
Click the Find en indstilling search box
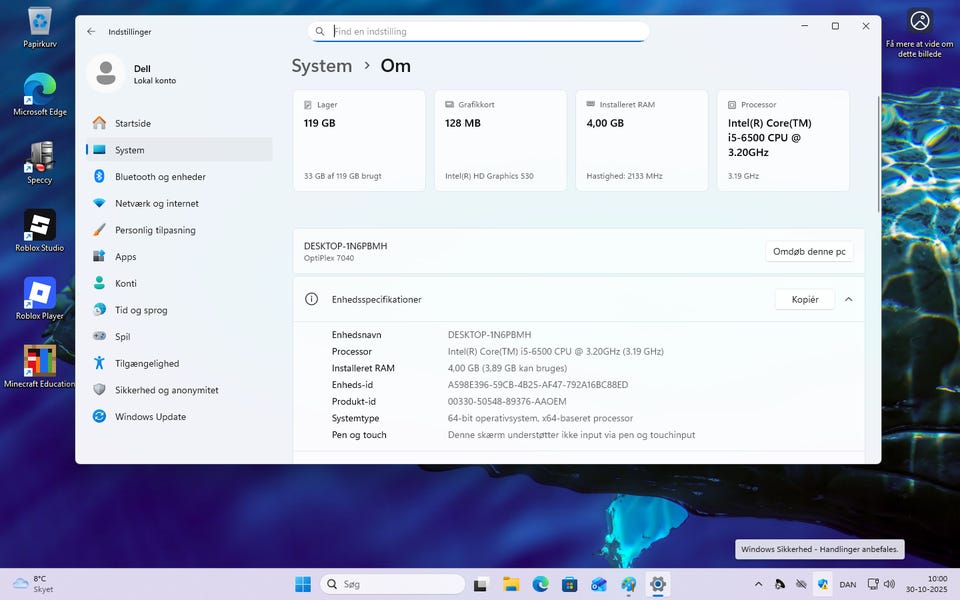[480, 31]
